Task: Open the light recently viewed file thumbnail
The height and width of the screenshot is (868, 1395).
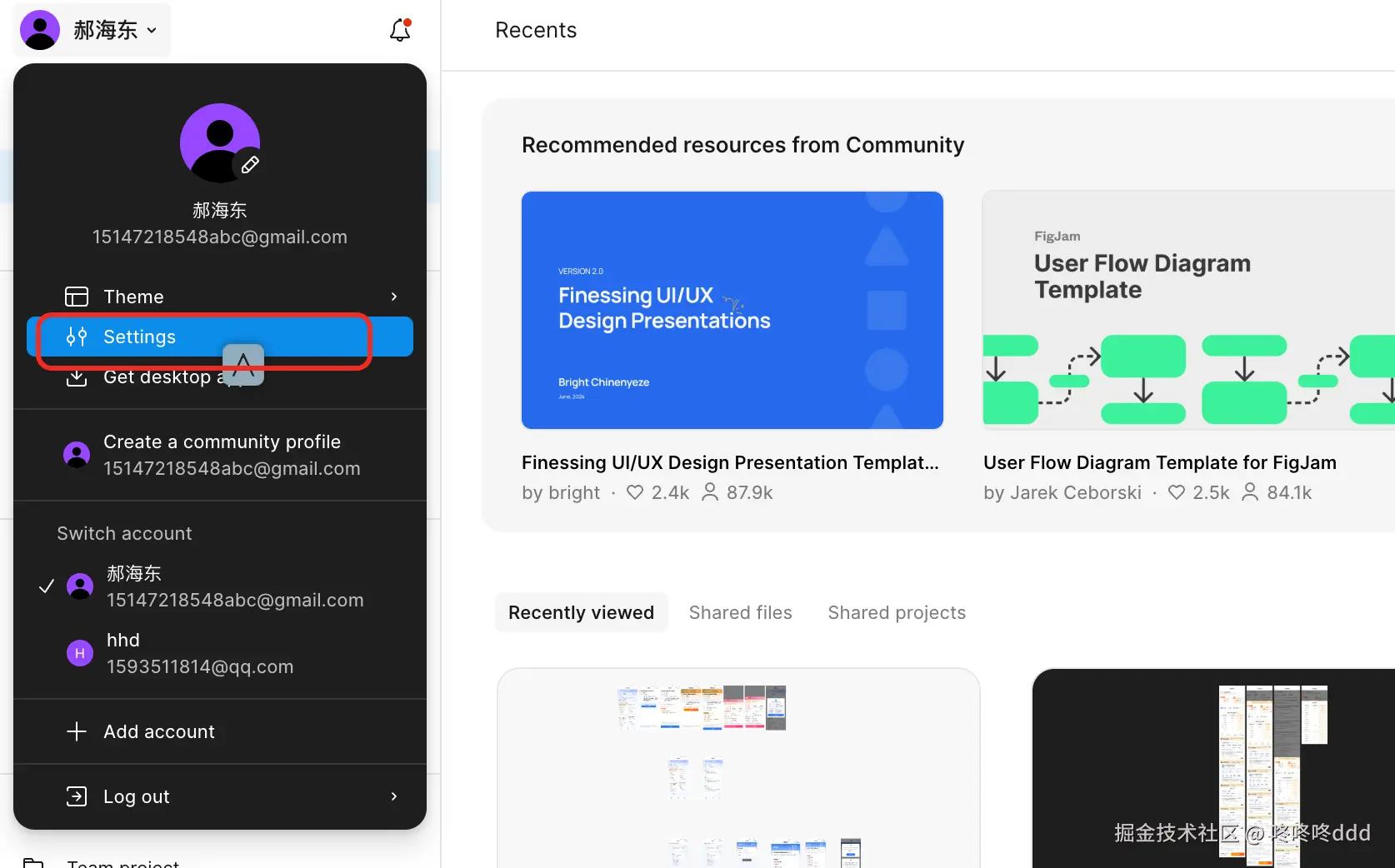Action: tap(738, 768)
